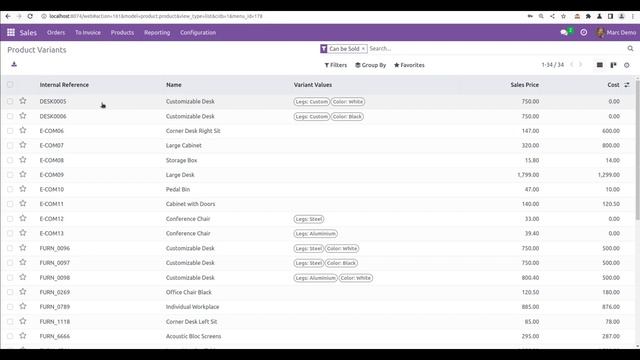Sort by Cost column header
The height and width of the screenshot is (360, 640).
tap(613, 85)
